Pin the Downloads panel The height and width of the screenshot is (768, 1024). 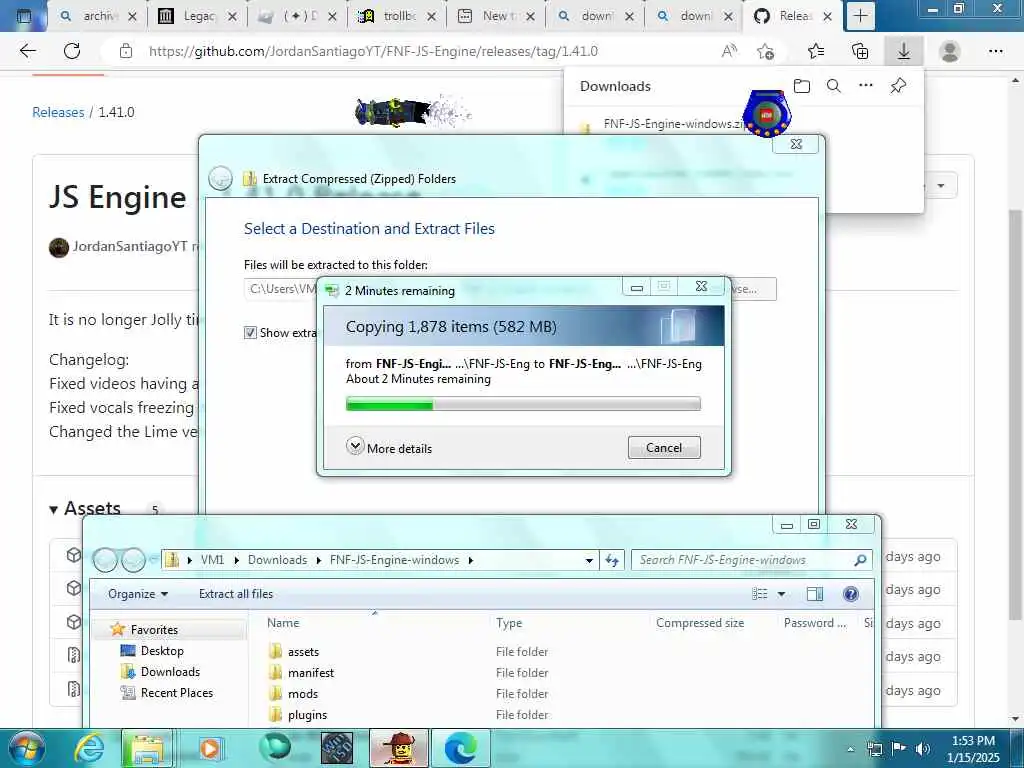click(898, 86)
